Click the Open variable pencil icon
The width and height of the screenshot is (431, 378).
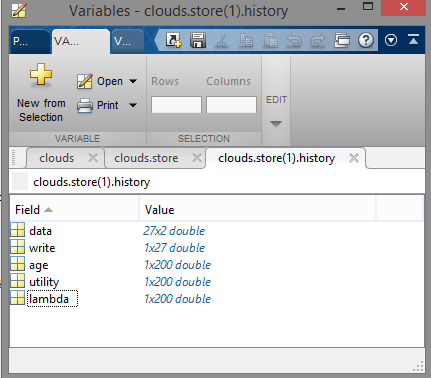click(85, 81)
